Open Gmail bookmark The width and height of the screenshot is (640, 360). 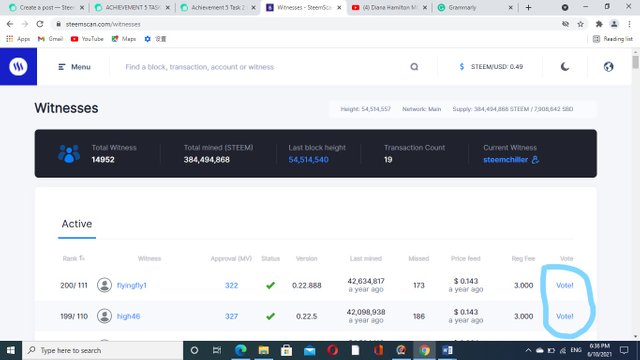[x=50, y=39]
